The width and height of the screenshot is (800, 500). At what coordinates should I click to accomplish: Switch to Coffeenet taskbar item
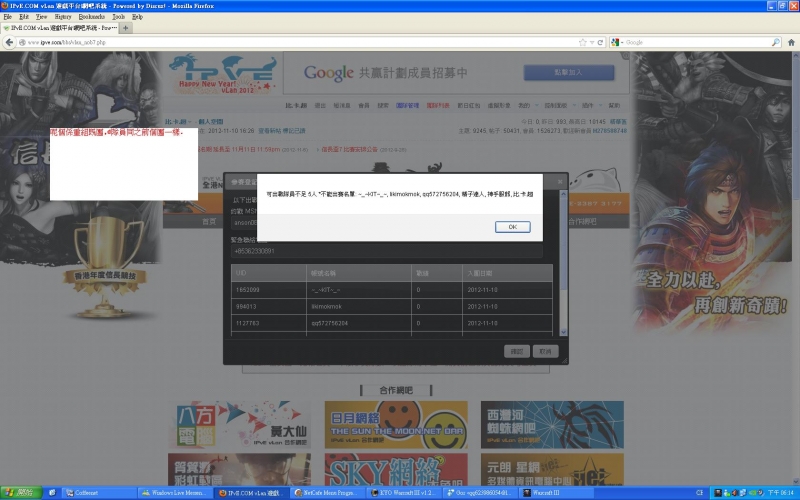99,493
